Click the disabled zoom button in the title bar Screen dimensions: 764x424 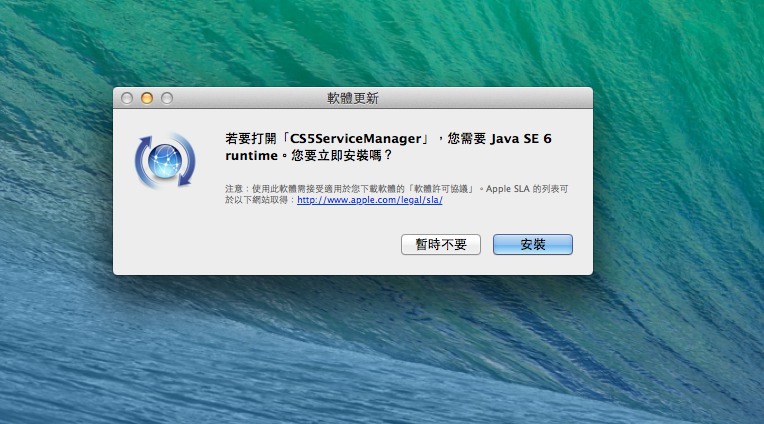(x=167, y=98)
